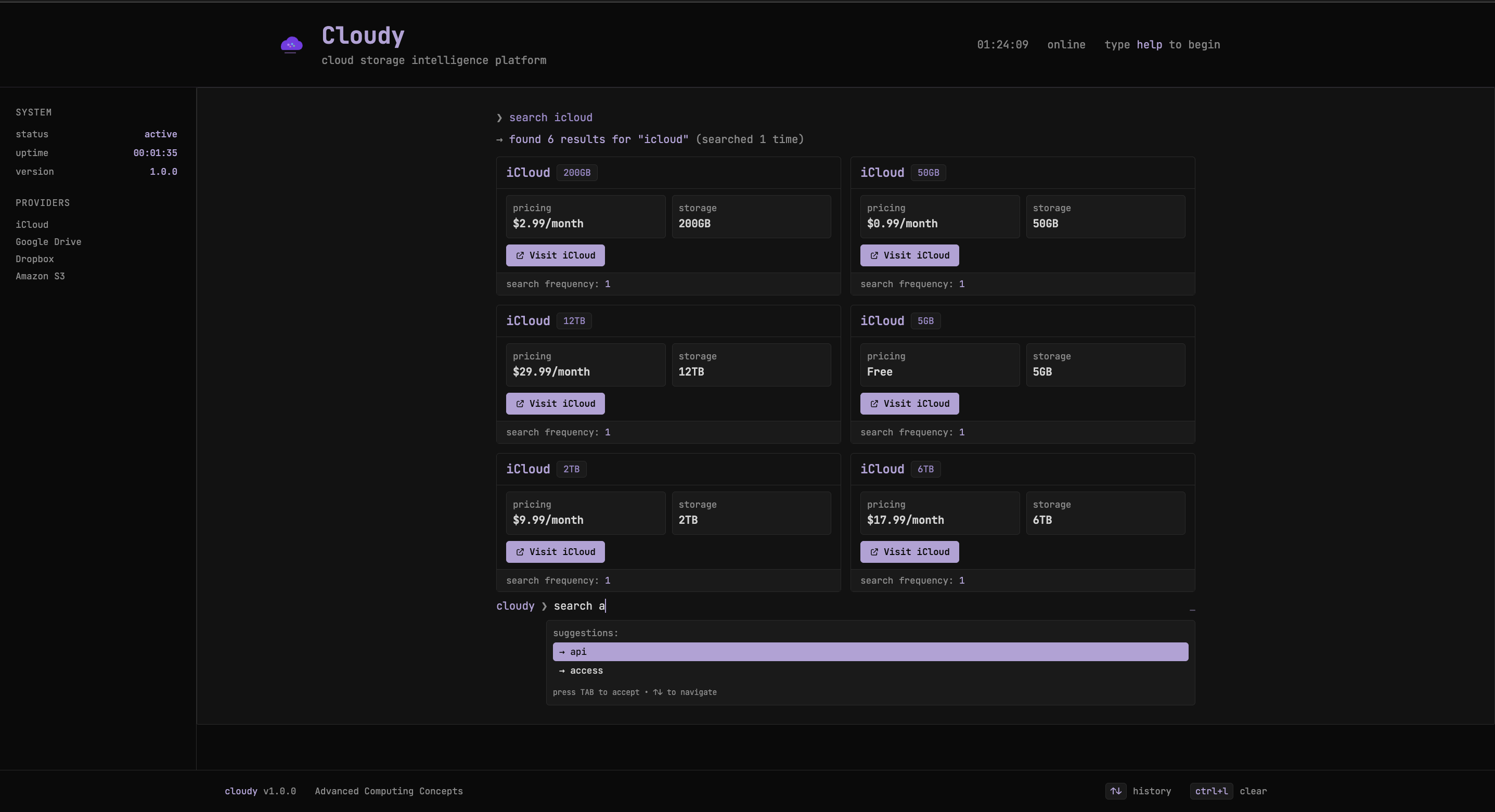This screenshot has height=812, width=1495.
Task: Click the history up-down arrows key icon
Action: (x=1115, y=791)
